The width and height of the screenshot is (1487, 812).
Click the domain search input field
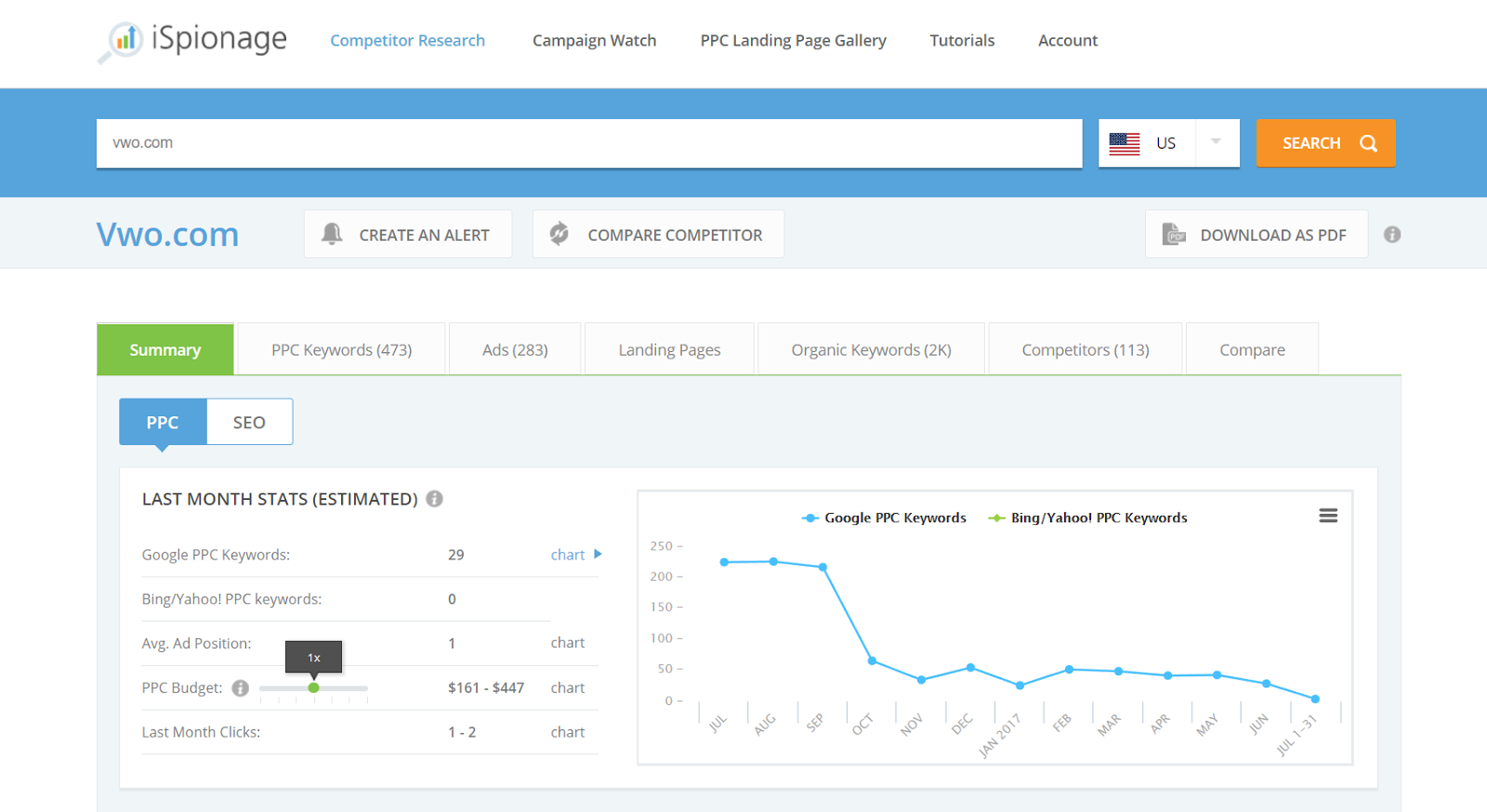tap(589, 143)
